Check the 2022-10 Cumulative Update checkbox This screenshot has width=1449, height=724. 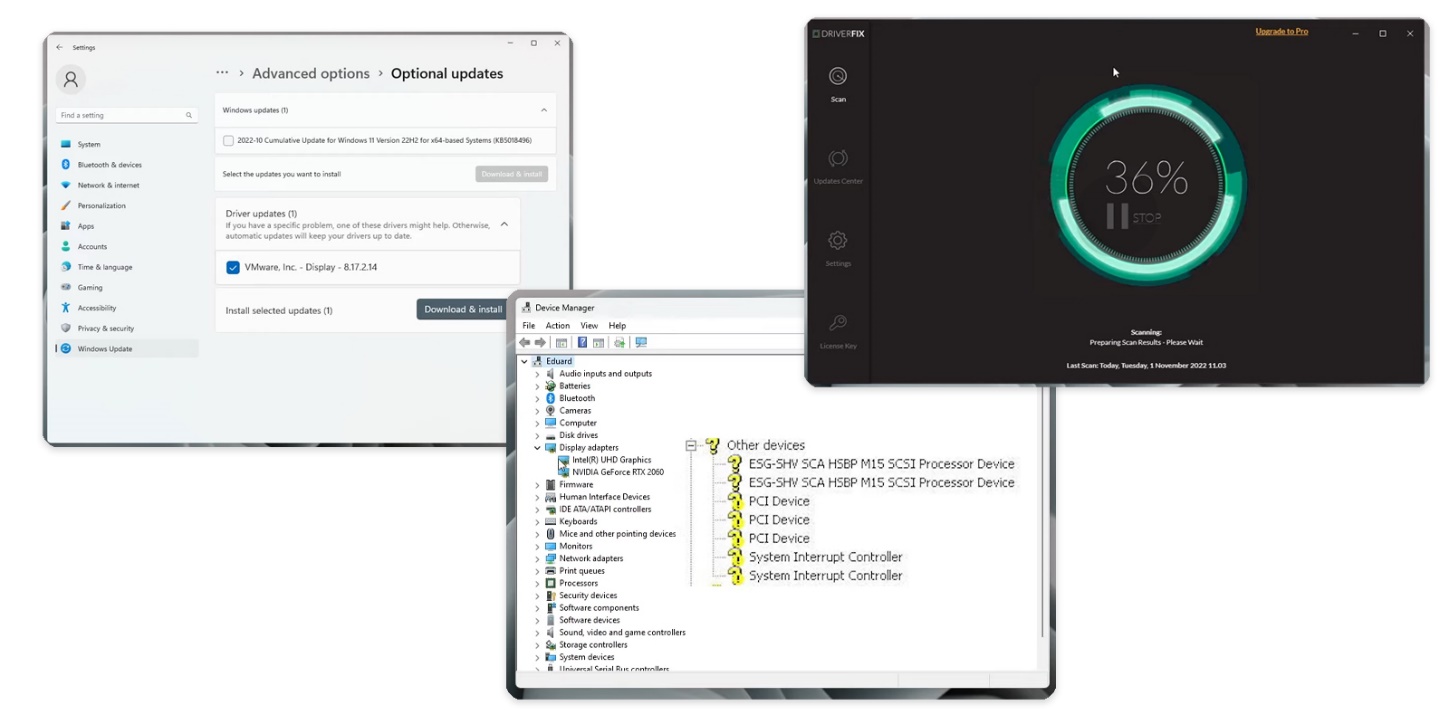(229, 141)
